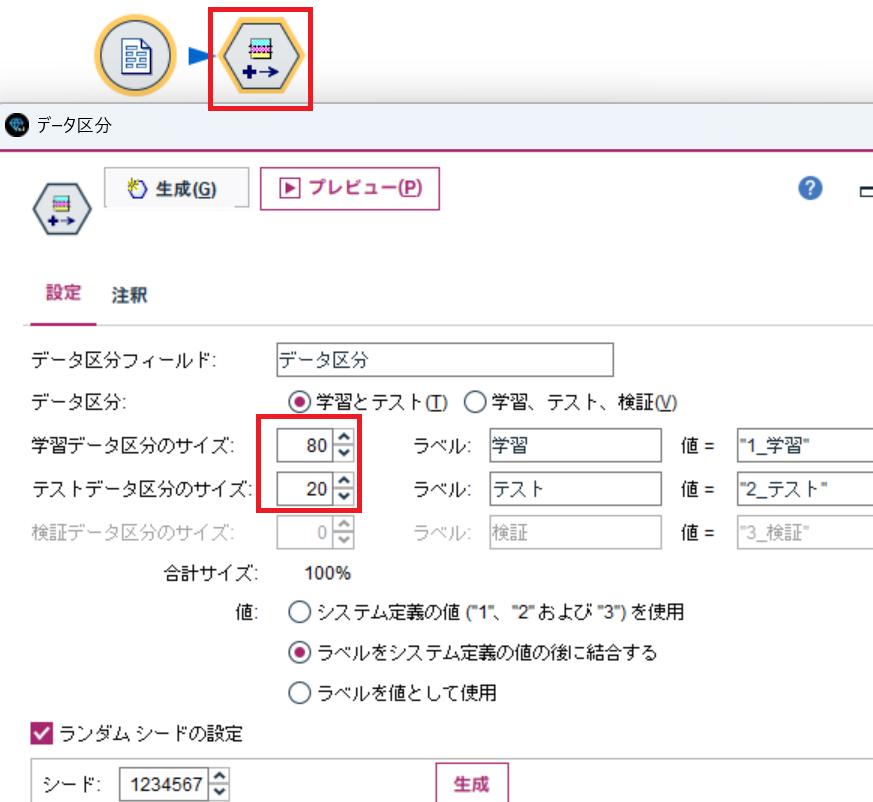Click the データ区分 title bar node icon

pyautogui.click(x=18, y=124)
